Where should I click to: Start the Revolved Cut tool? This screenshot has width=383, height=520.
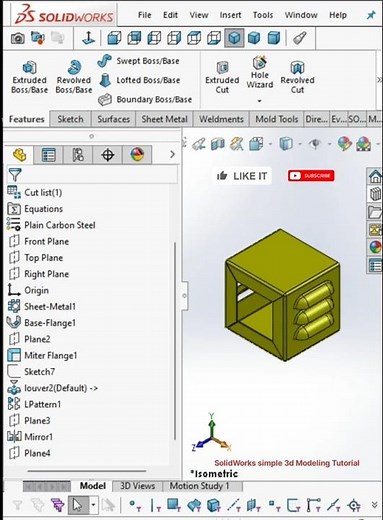coord(297,77)
